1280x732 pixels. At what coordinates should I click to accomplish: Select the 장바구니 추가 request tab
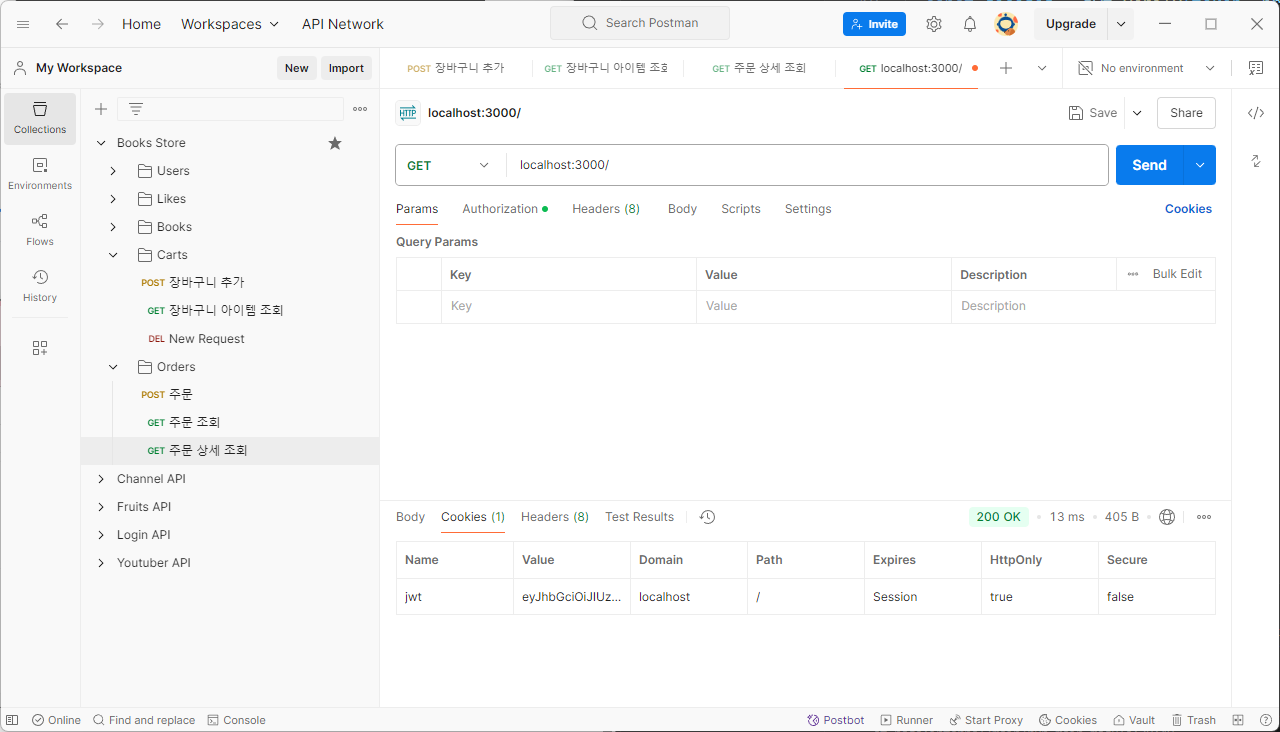pos(456,68)
